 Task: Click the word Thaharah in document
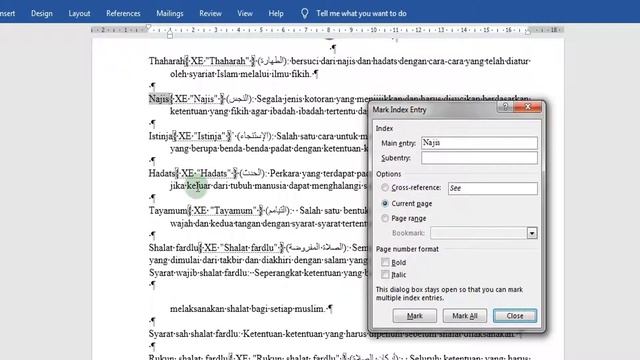tap(167, 61)
